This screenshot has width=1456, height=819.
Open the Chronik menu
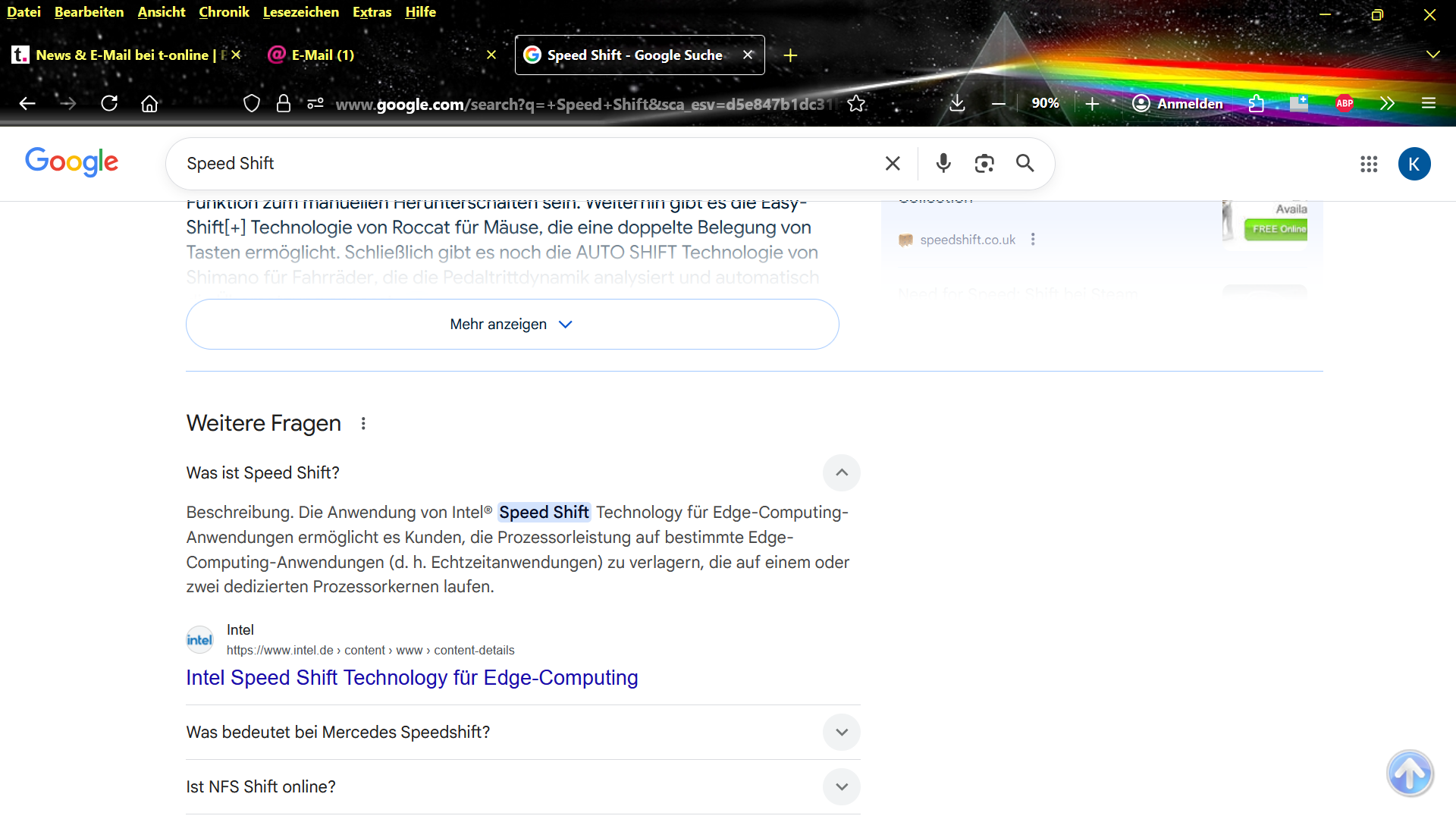[224, 12]
